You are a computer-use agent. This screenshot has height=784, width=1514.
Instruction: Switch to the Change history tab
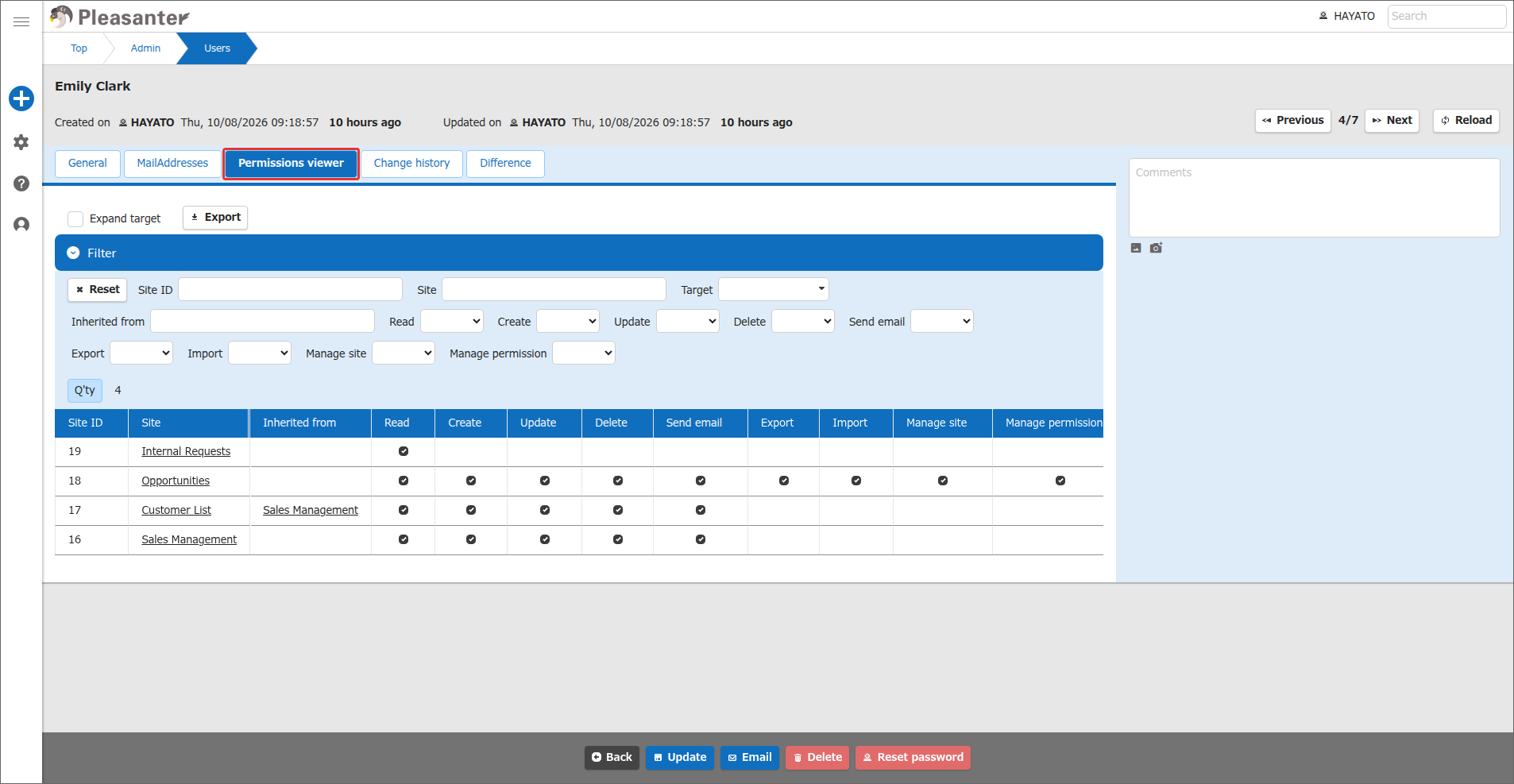411,163
